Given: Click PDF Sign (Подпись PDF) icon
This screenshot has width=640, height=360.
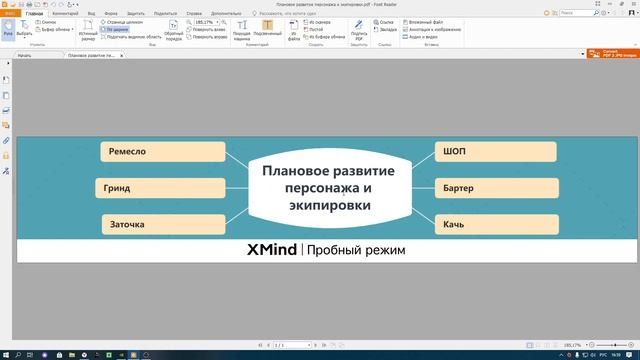Looking at the screenshot, I should pos(359,30).
